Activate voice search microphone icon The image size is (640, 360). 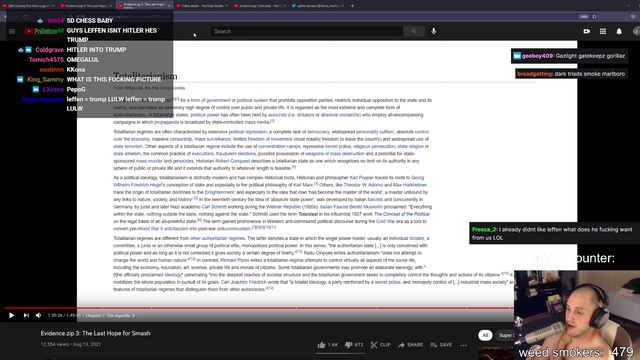tap(433, 31)
